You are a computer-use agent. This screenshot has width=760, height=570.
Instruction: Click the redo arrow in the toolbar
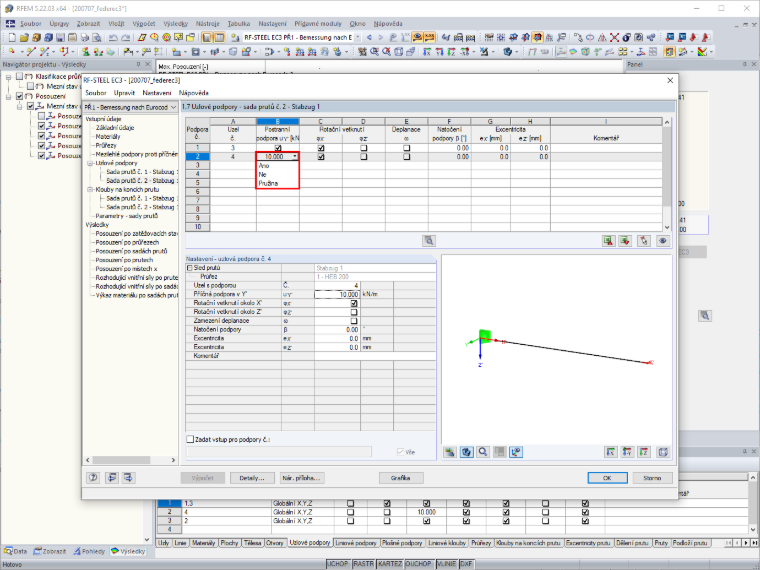point(125,37)
